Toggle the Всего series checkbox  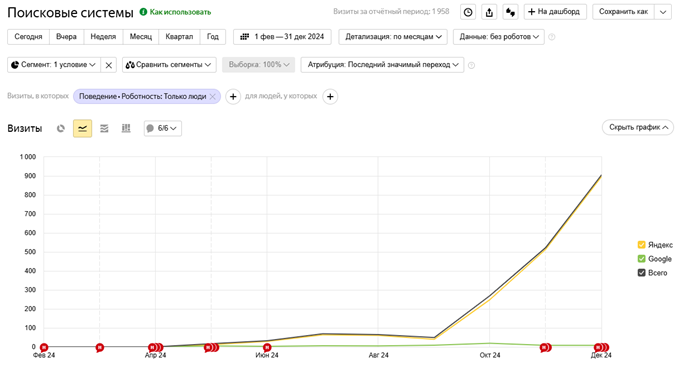click(x=642, y=273)
